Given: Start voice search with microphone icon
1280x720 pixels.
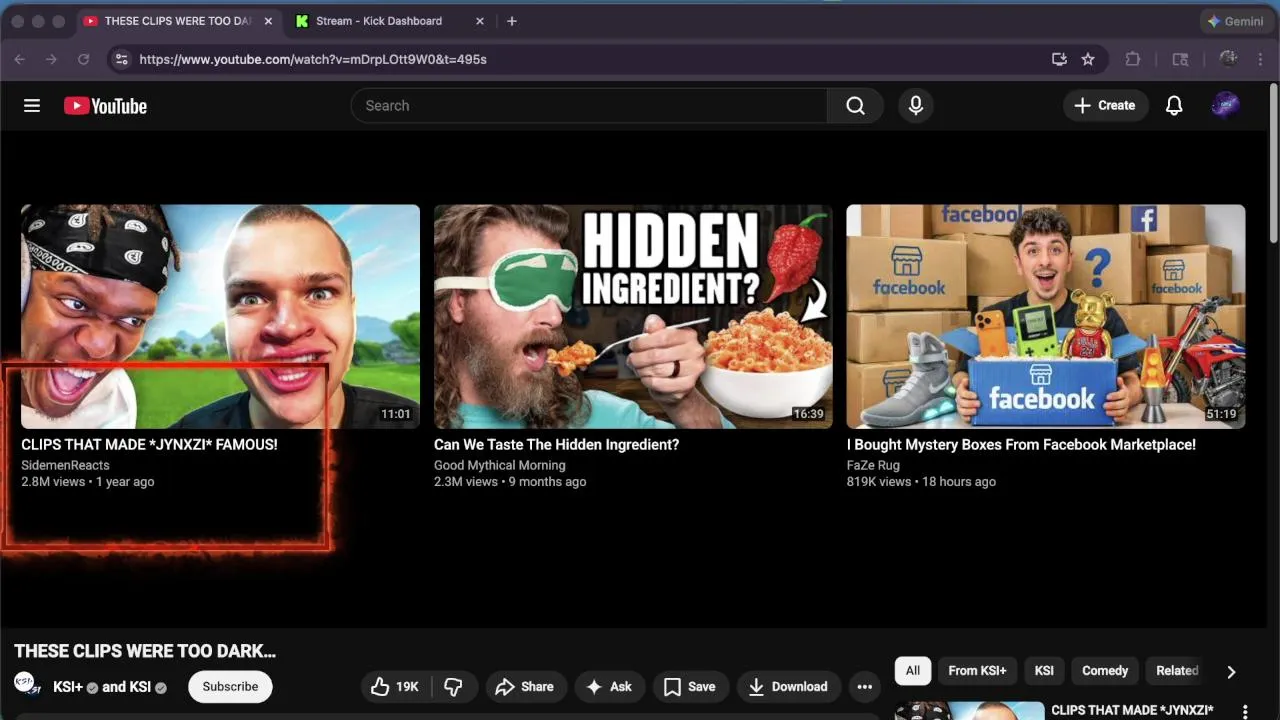Looking at the screenshot, I should tap(915, 105).
